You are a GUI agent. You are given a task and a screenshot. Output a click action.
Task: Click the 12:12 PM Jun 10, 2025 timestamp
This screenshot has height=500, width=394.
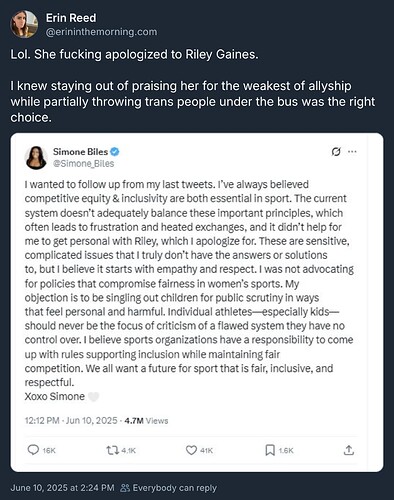[x=71, y=421]
